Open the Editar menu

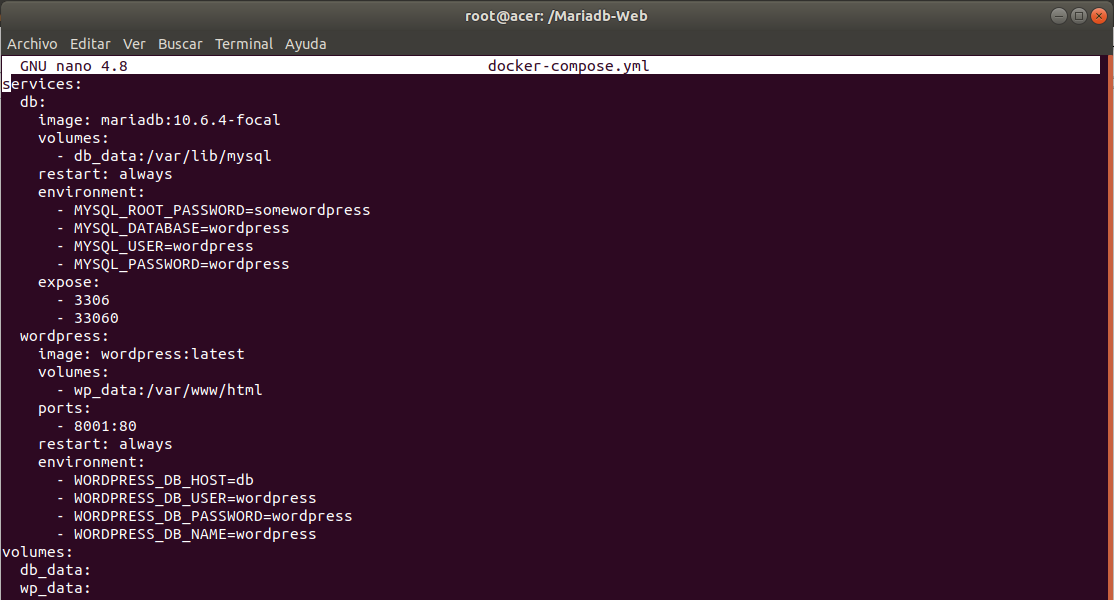click(90, 44)
